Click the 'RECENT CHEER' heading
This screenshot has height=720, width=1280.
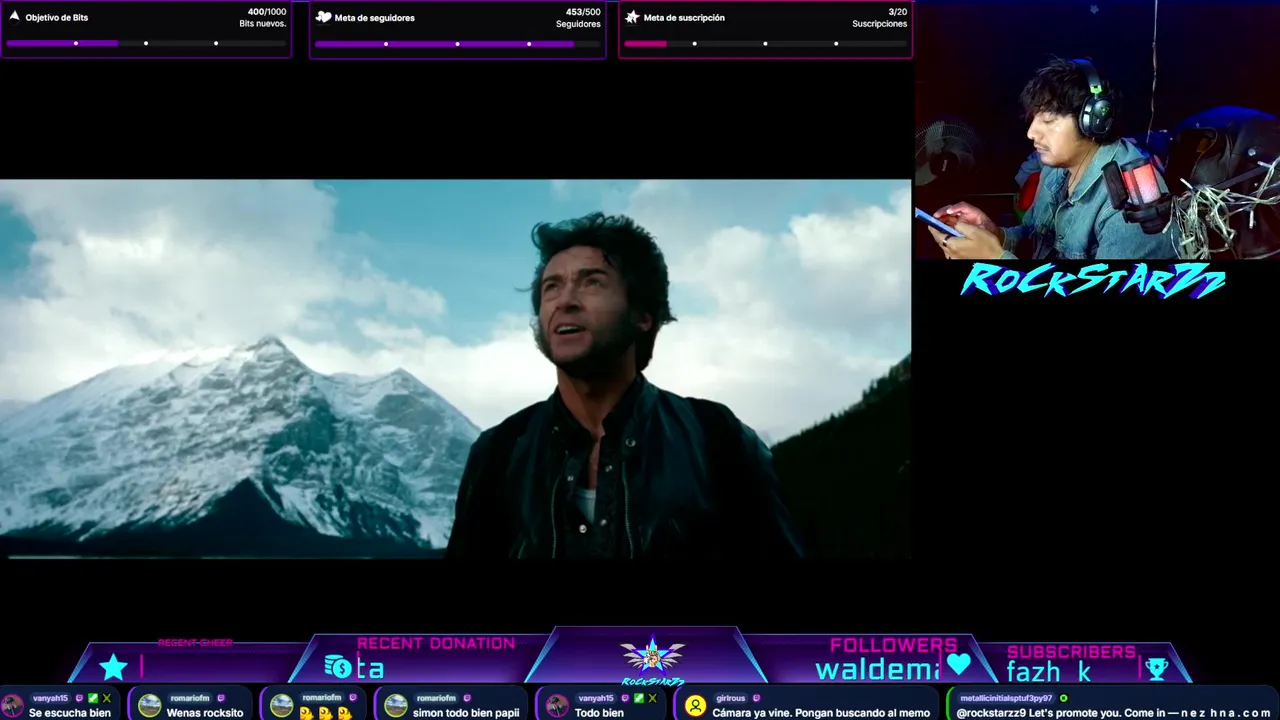pyautogui.click(x=195, y=643)
